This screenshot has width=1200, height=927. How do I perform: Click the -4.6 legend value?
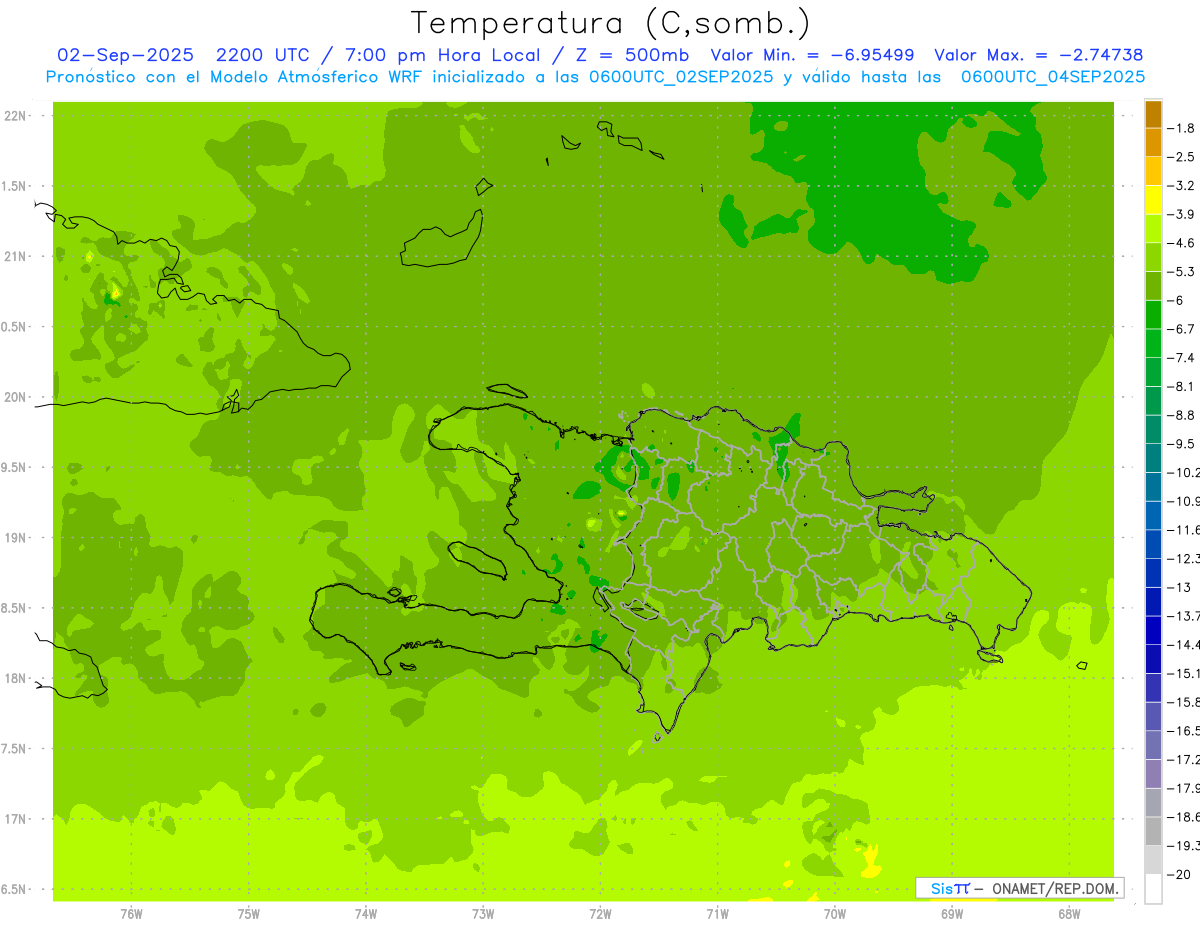1182,243
